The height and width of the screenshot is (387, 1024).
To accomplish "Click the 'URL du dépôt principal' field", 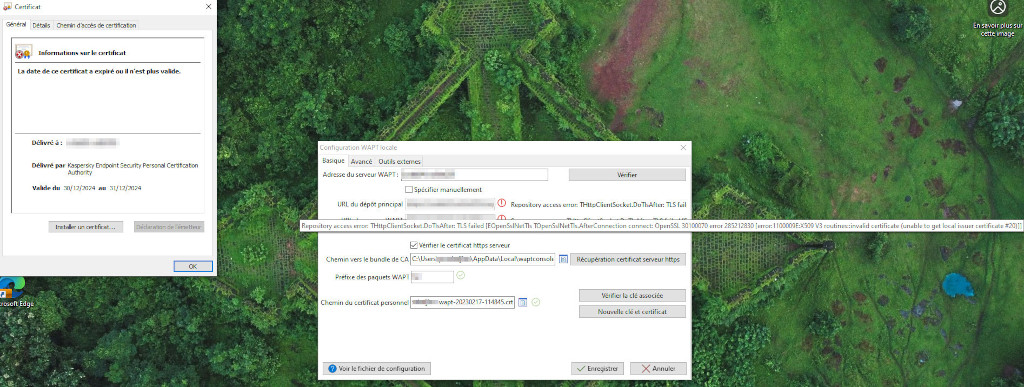I will click(x=450, y=204).
